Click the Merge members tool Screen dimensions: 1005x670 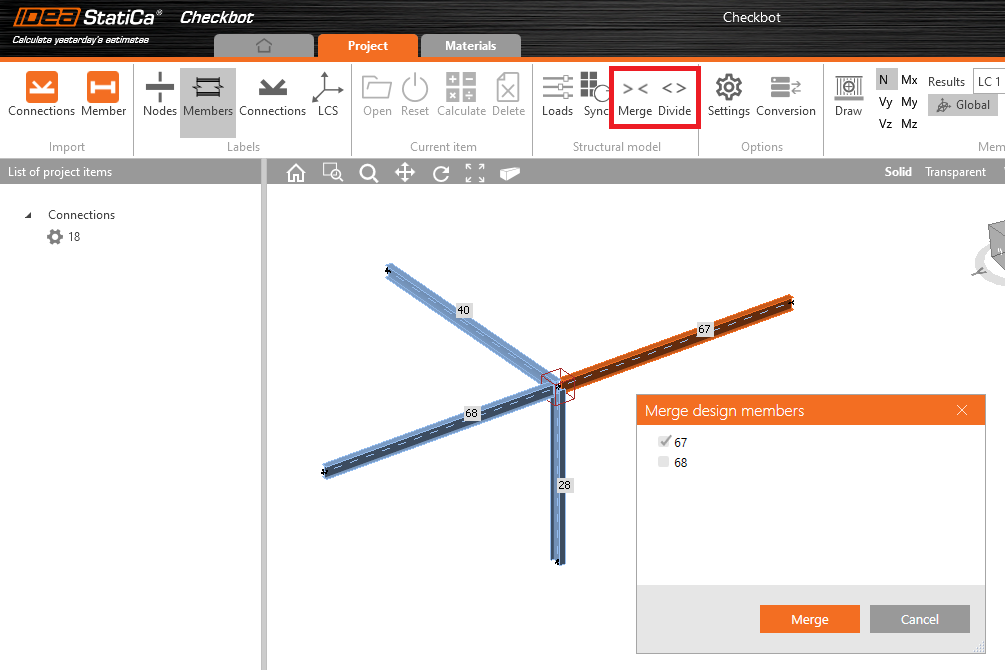coord(635,97)
